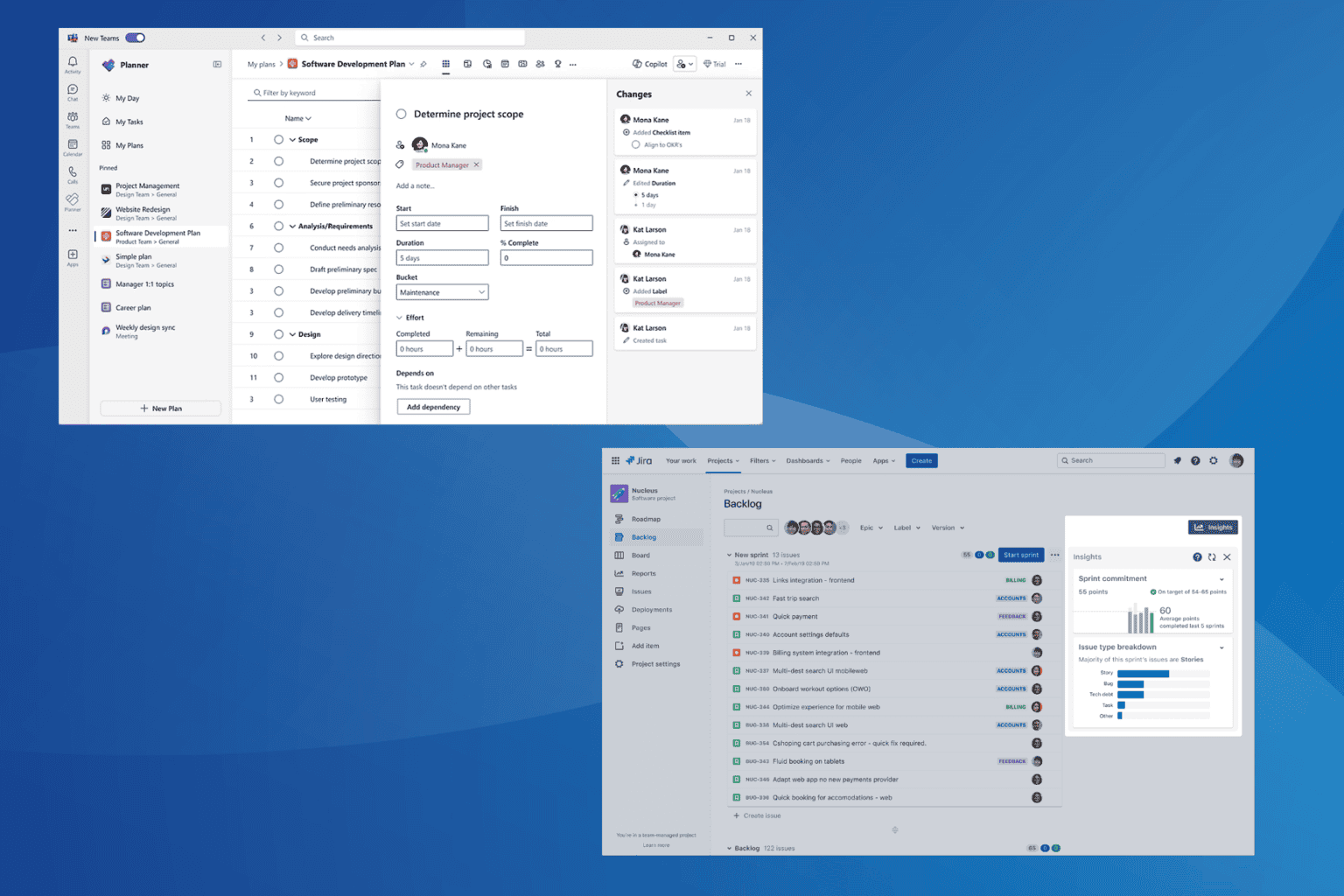Viewport: 1344px width, 896px height.
Task: Open Your work in Jira
Action: click(x=681, y=460)
